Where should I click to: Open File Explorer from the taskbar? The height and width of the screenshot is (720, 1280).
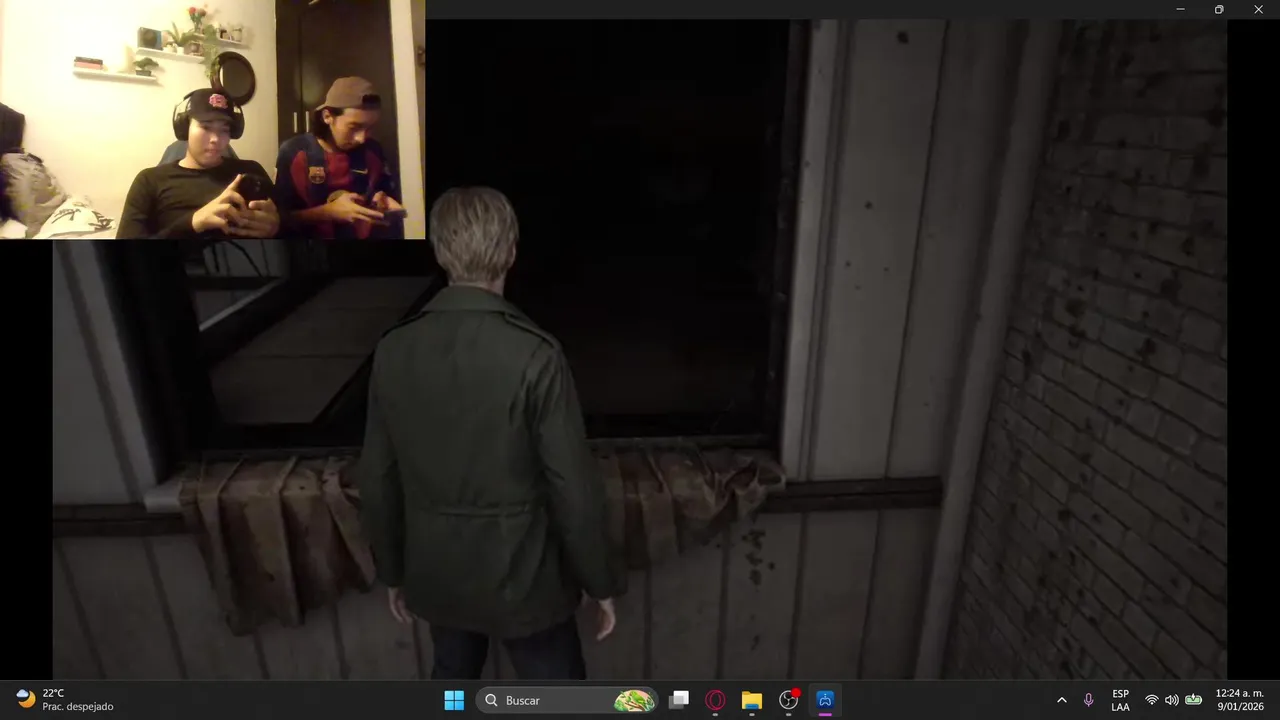tap(752, 700)
